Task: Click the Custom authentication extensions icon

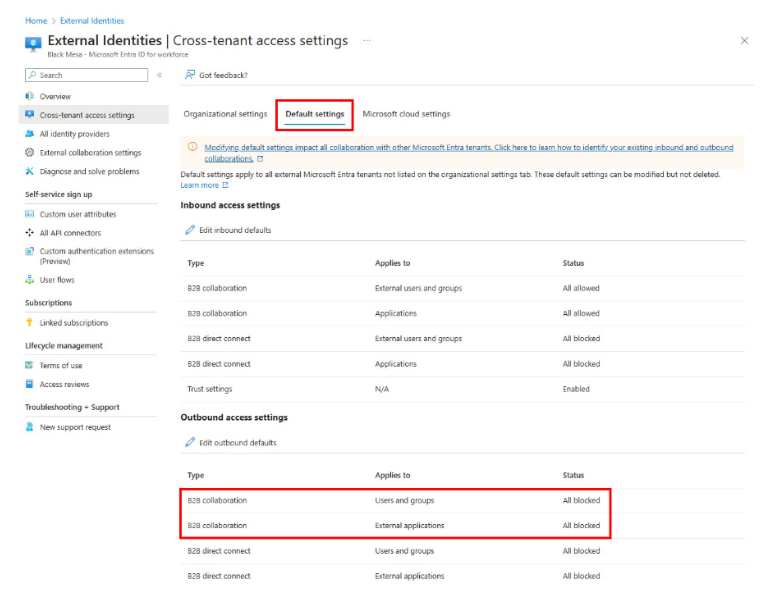Action: point(30,251)
